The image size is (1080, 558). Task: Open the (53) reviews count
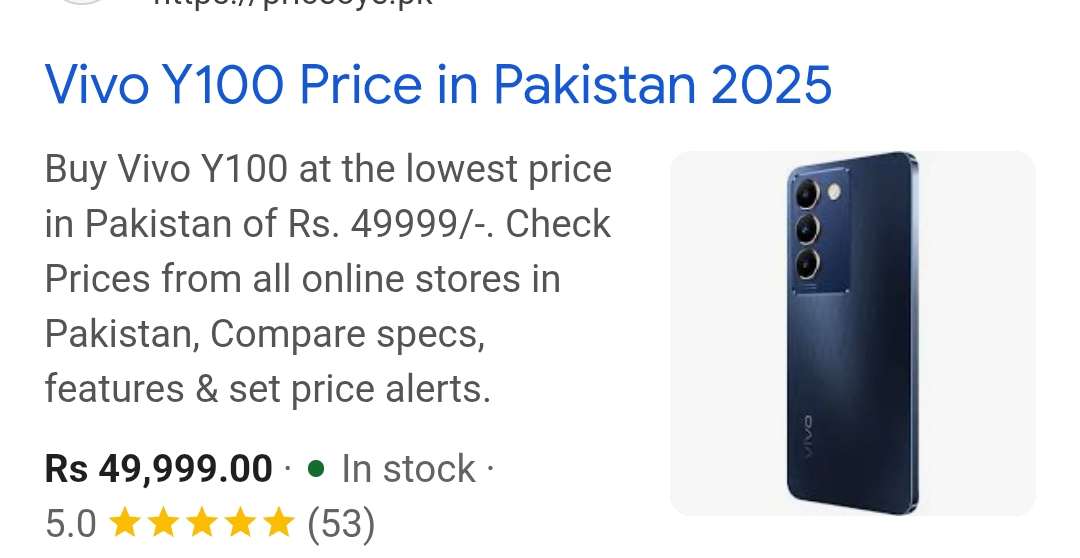pos(341,524)
